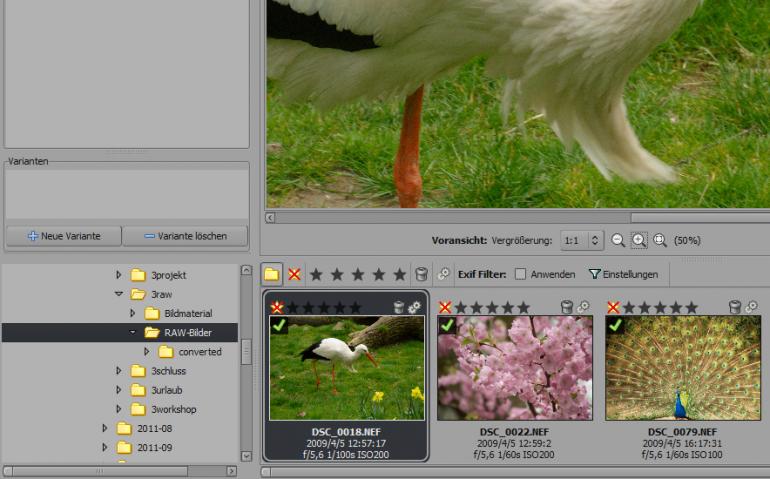Viewport: 770px width, 479px height.
Task: Add DSC_0079.NEF to the processing queue
Action: 751,308
